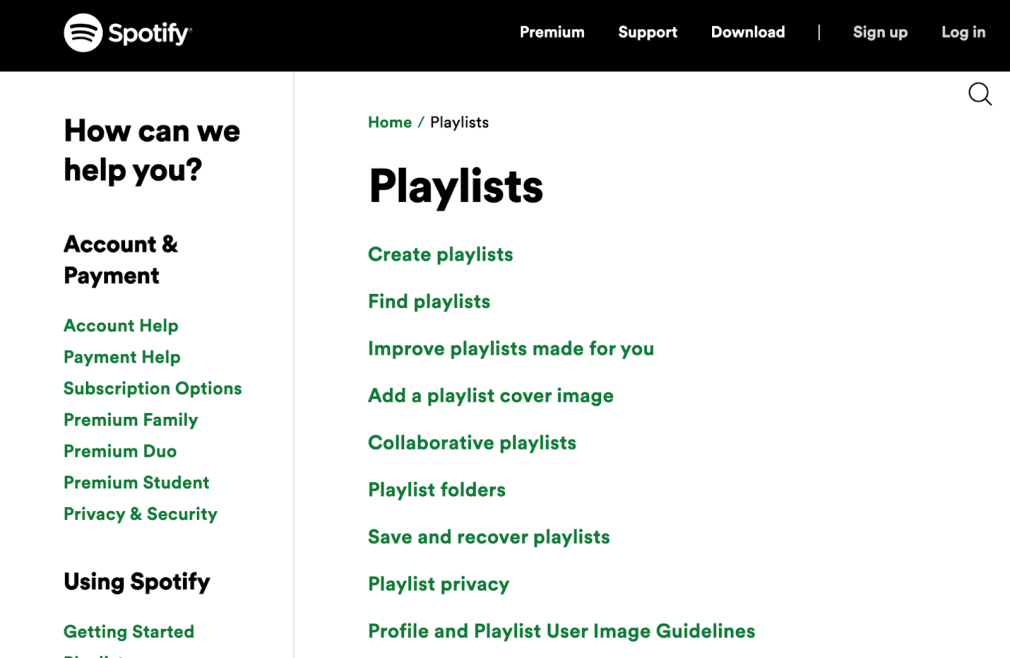Open Profile and Playlist User Image Guidelines
The height and width of the screenshot is (658, 1010).
coord(562,630)
